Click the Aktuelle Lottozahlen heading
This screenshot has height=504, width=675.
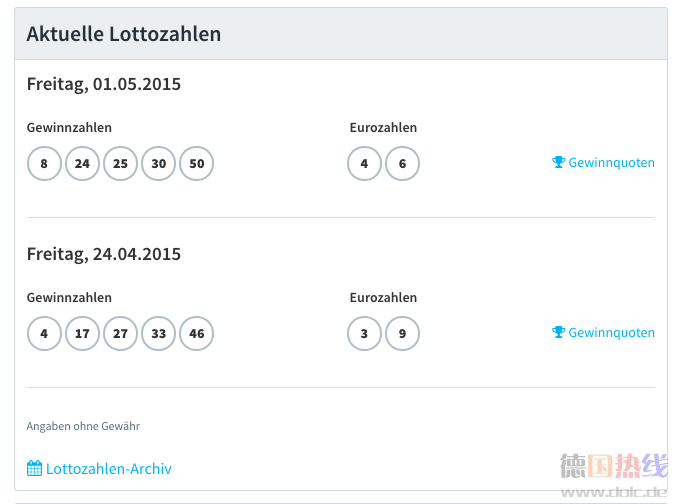(124, 34)
